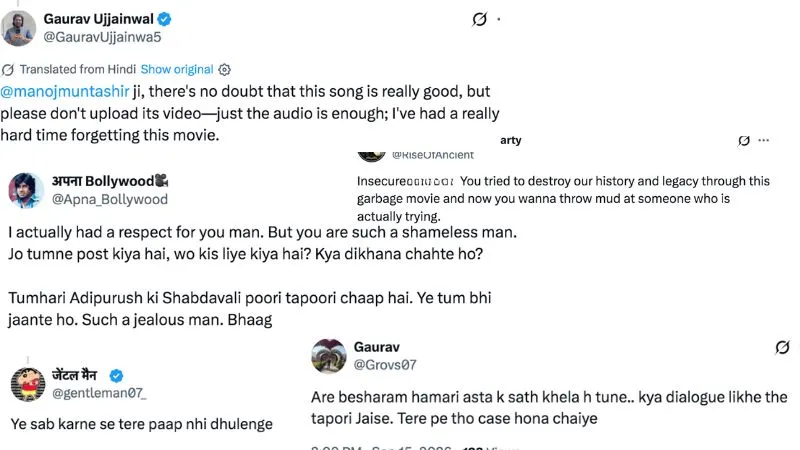The image size is (800, 450).
Task: Click @Apna_Bollywood handle
Action: tap(110, 199)
